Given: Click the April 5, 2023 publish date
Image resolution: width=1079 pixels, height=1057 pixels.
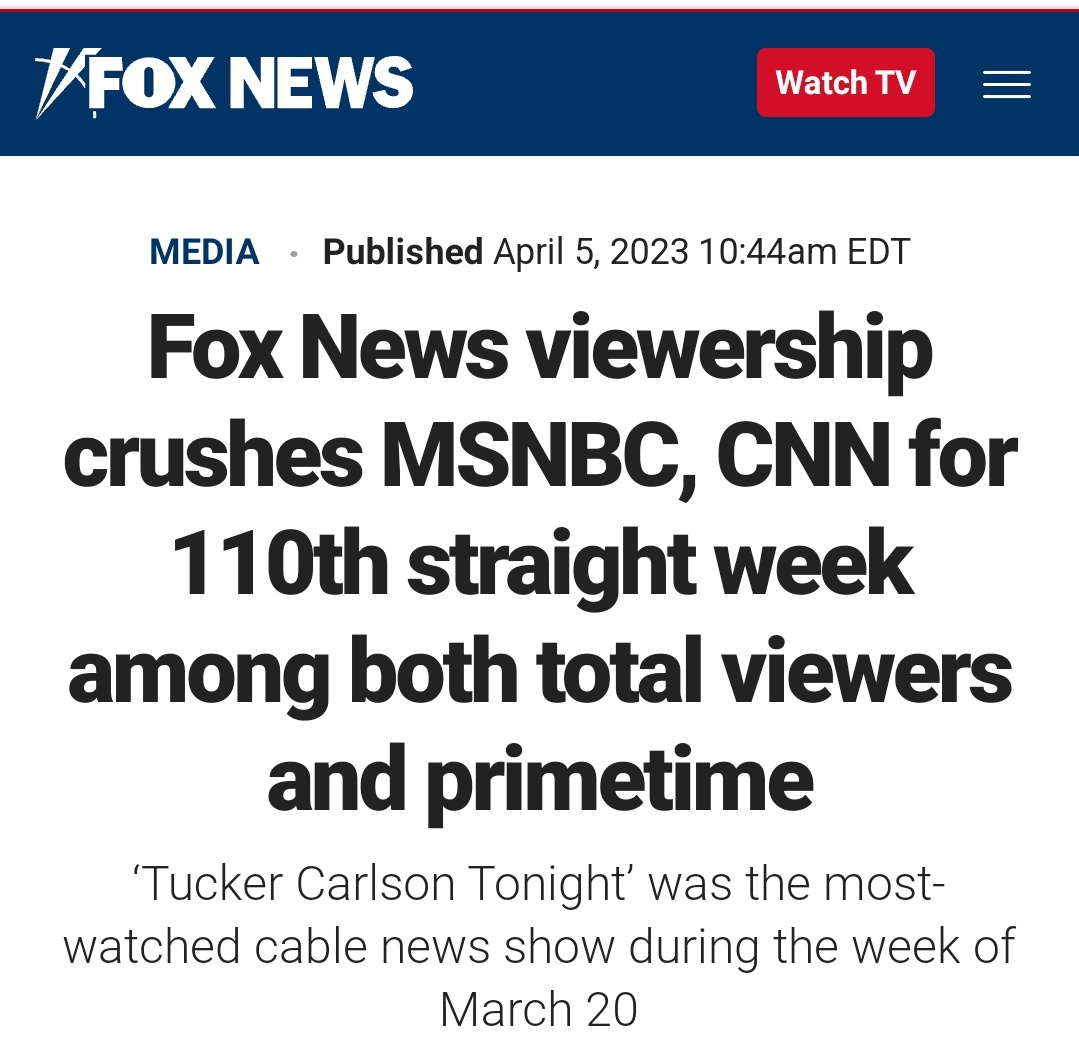Looking at the screenshot, I should click(x=590, y=251).
